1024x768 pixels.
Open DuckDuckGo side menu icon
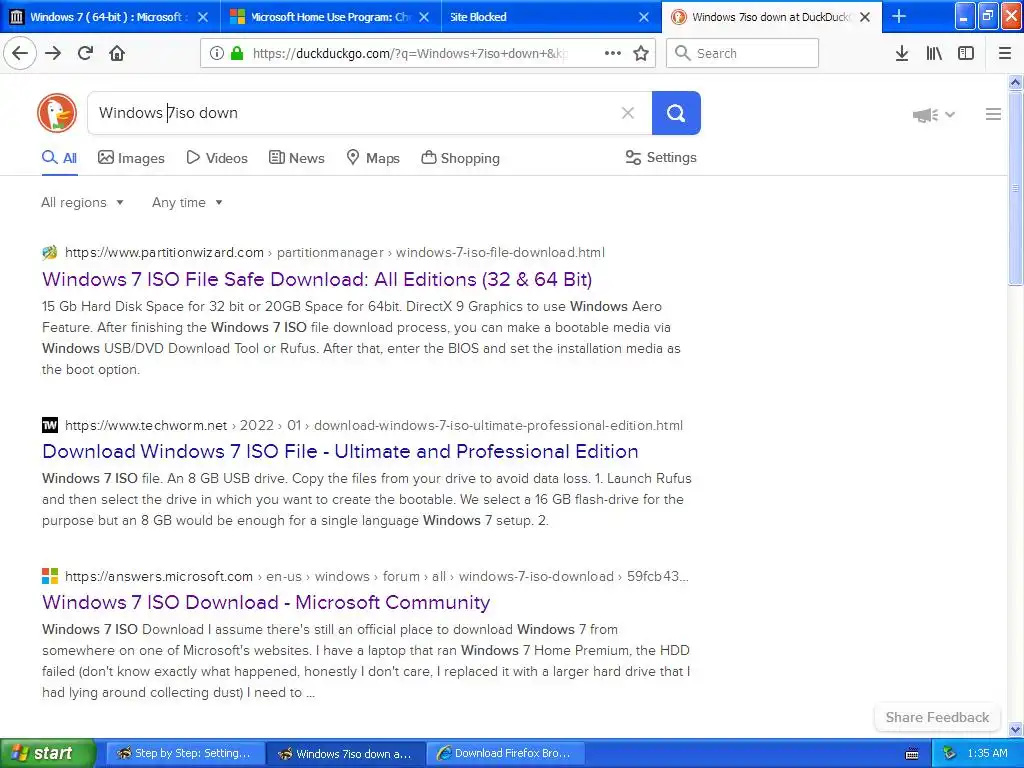click(993, 114)
